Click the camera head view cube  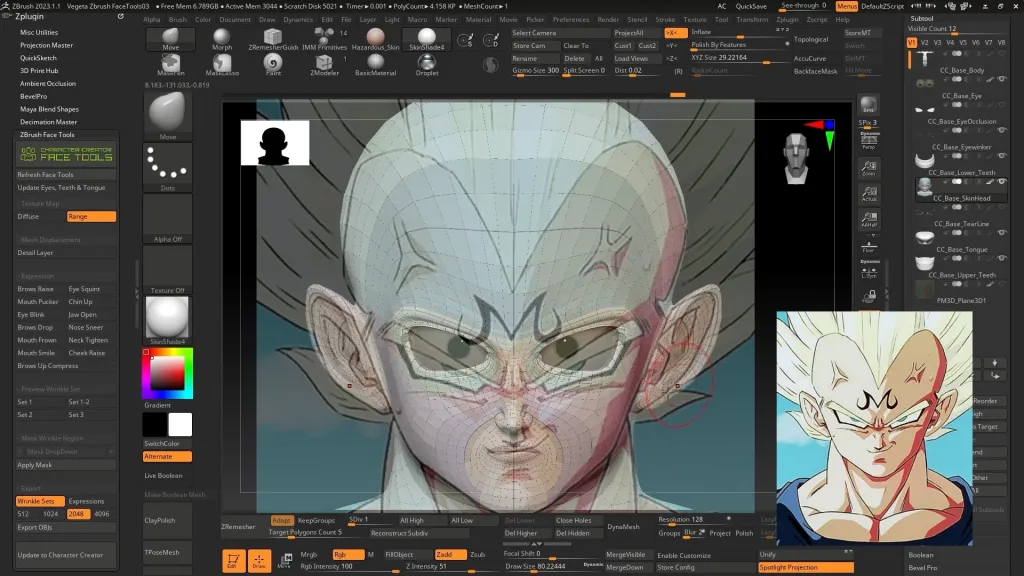pyautogui.click(x=796, y=158)
